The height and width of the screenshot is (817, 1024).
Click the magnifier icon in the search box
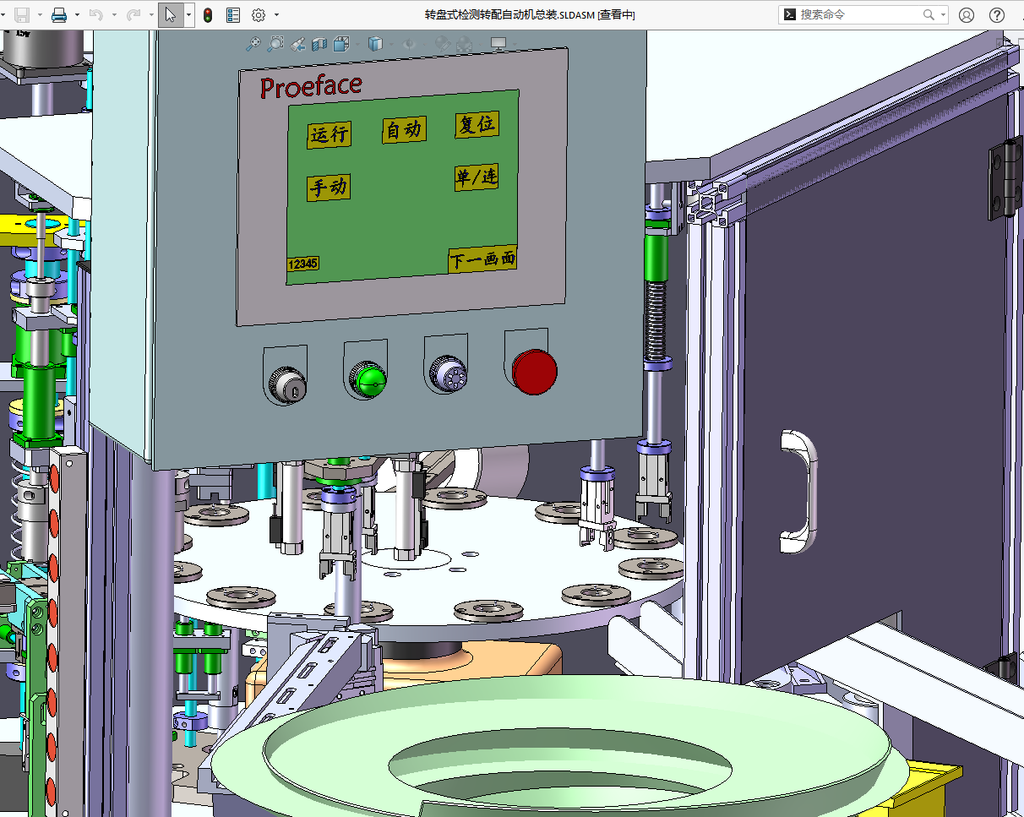point(928,14)
